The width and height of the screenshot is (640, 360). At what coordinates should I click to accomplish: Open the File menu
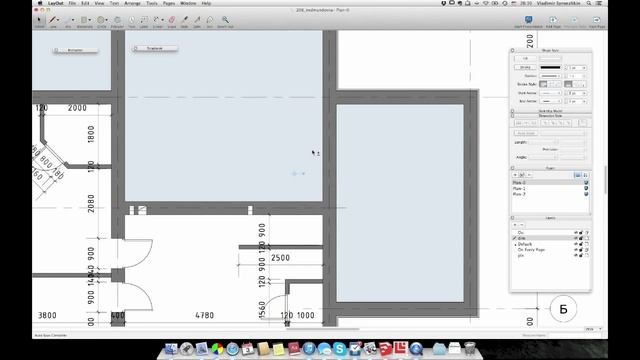72,3
